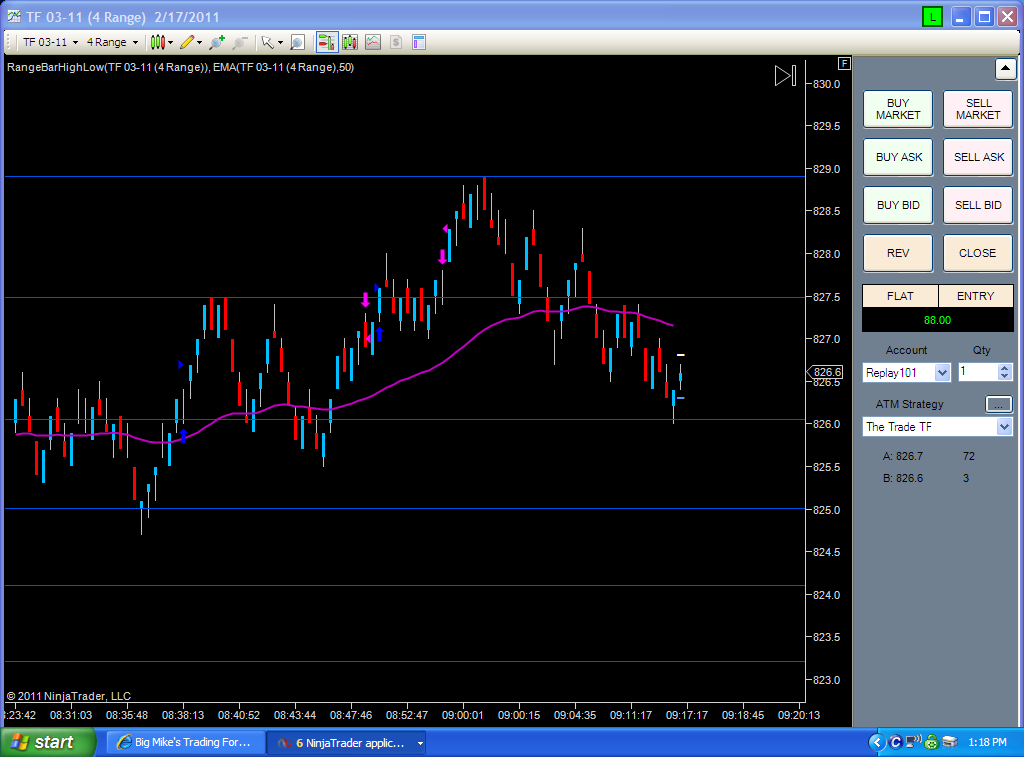Click the 826.6 current price marker
This screenshot has height=757, width=1024.
(x=826, y=372)
